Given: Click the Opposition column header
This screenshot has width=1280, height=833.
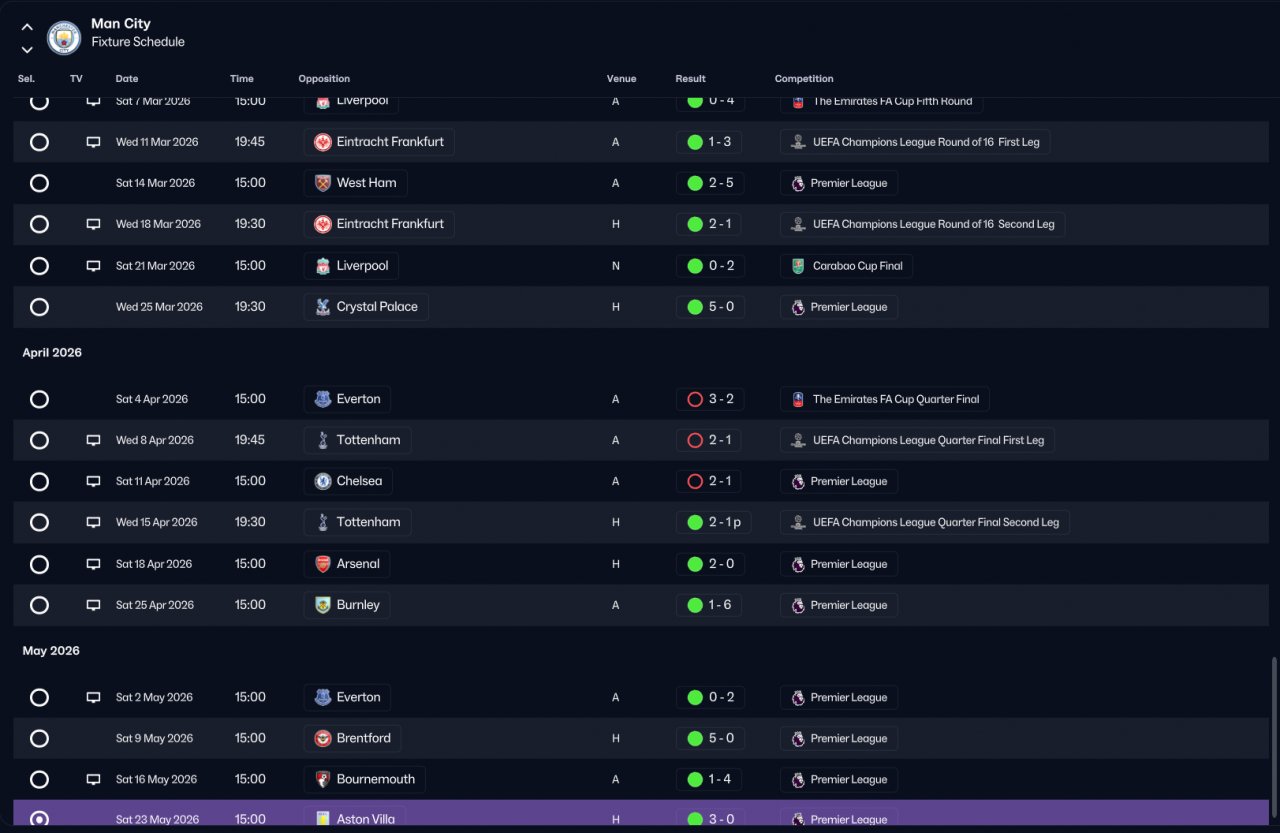Looking at the screenshot, I should [324, 79].
